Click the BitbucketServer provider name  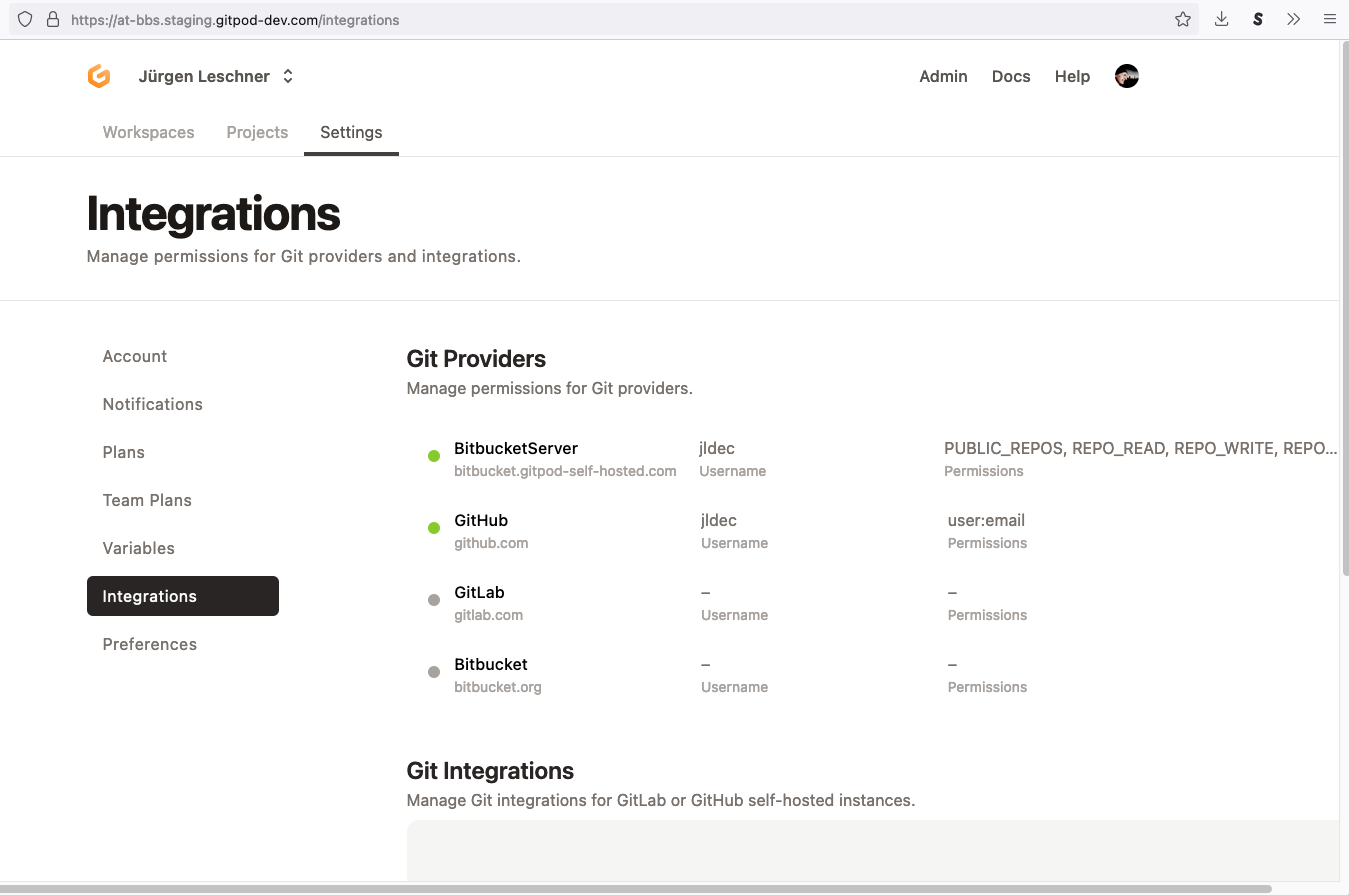pos(516,448)
